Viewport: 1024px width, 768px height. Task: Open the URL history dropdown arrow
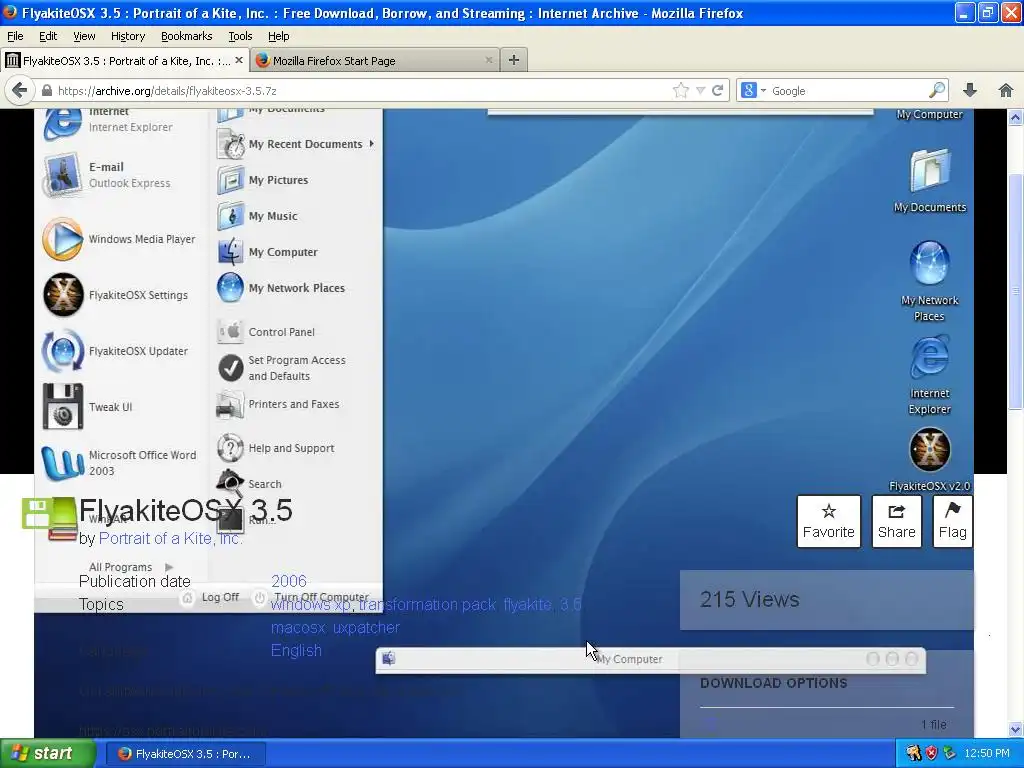click(x=700, y=90)
